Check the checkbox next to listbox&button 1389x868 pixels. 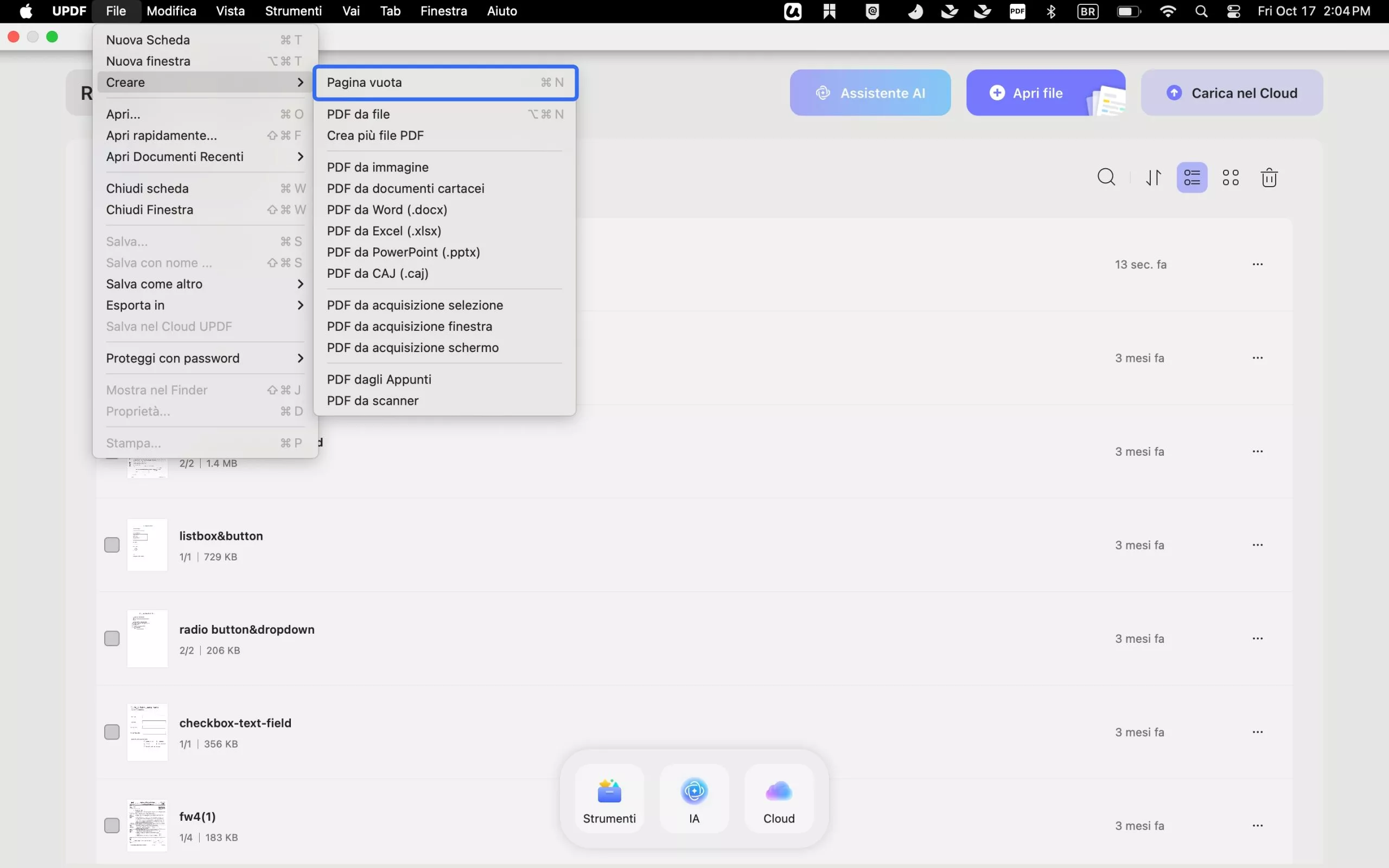pyautogui.click(x=112, y=544)
